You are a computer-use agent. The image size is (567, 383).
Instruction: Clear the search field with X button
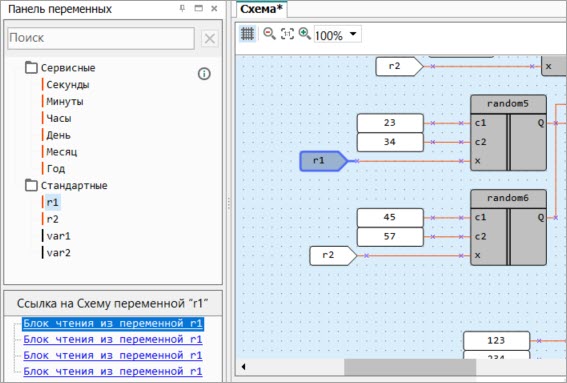(210, 38)
